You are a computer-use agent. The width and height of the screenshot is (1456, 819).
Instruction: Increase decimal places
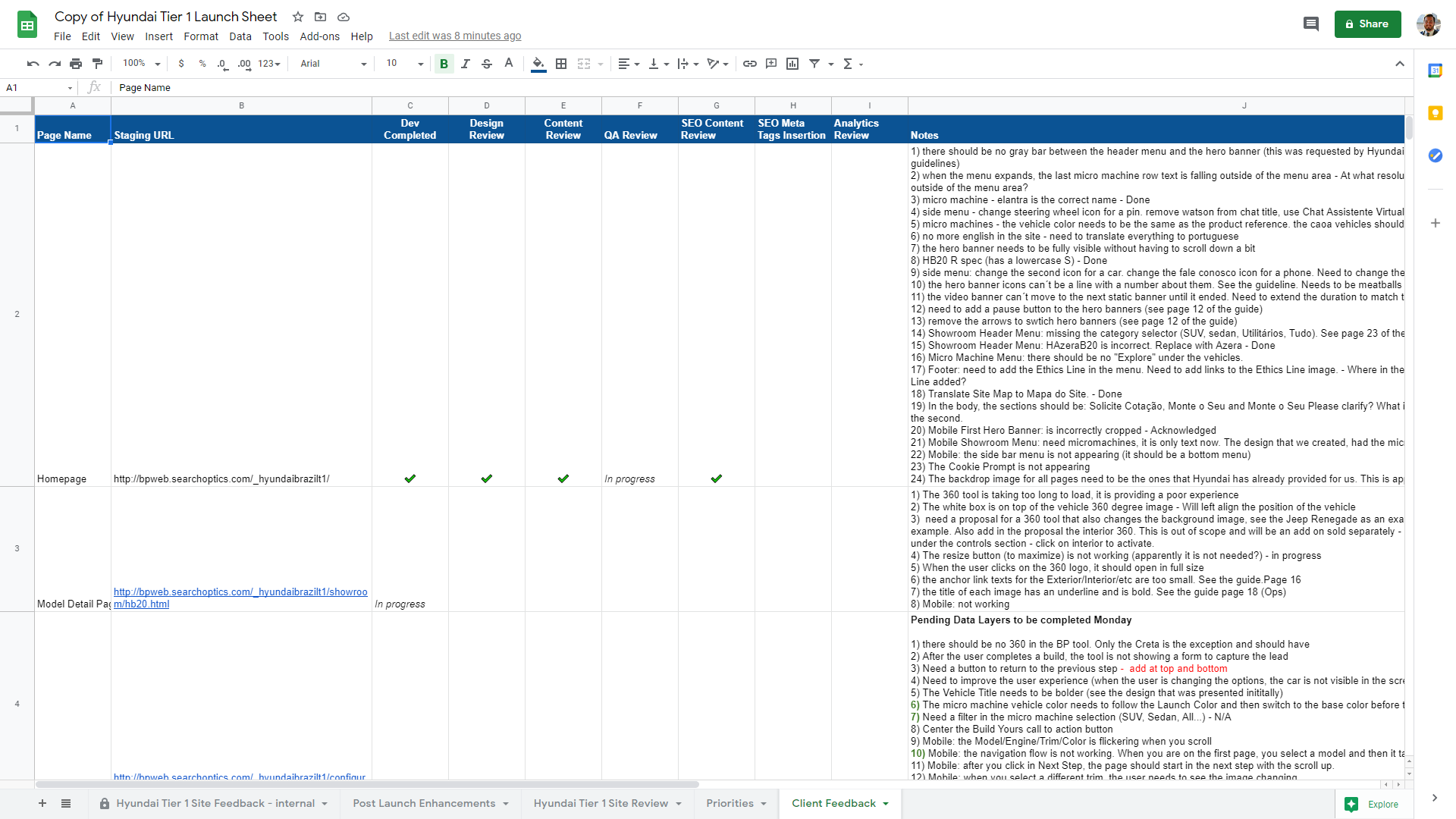[244, 64]
